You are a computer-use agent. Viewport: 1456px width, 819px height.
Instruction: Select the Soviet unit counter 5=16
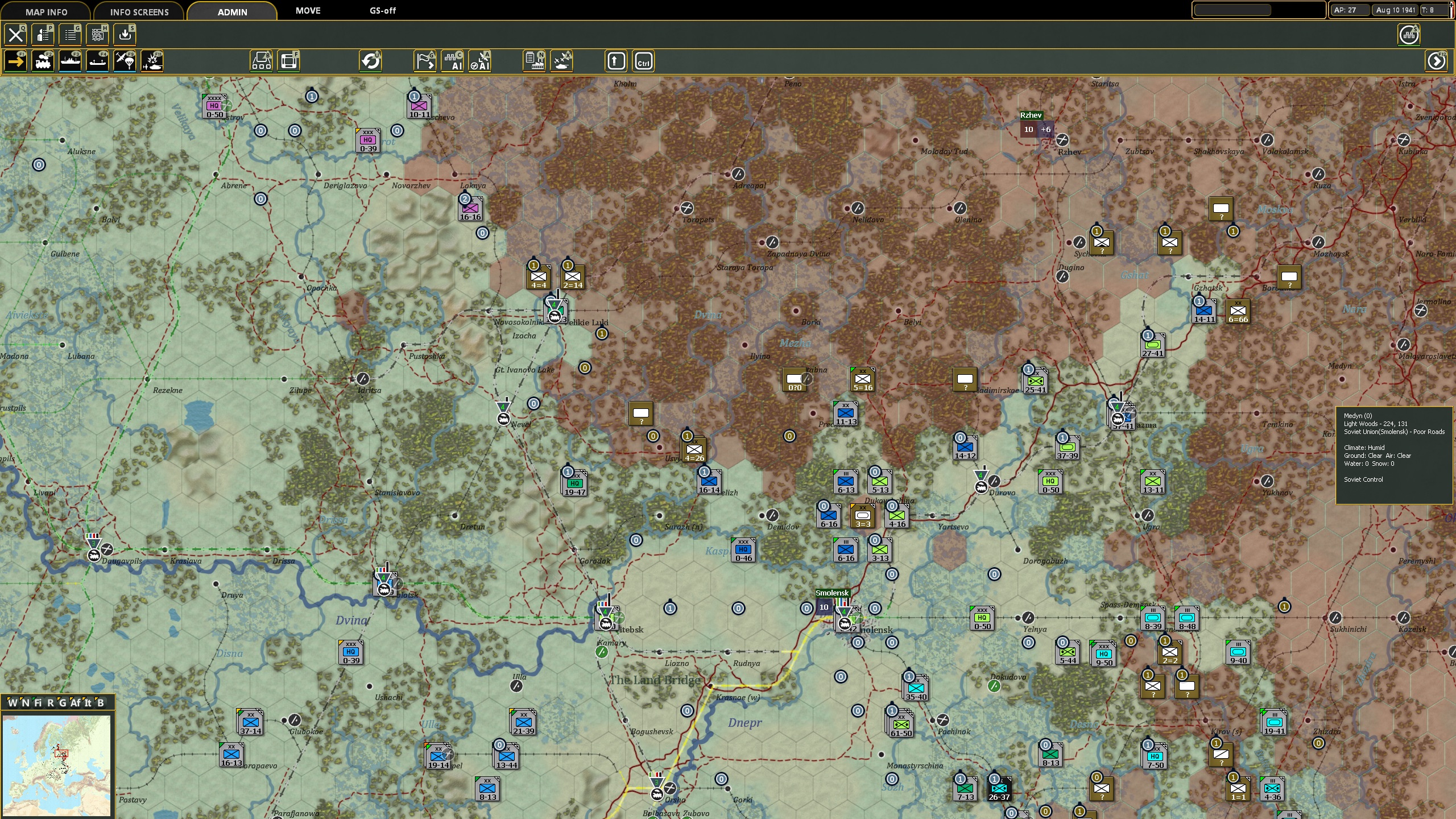(863, 379)
